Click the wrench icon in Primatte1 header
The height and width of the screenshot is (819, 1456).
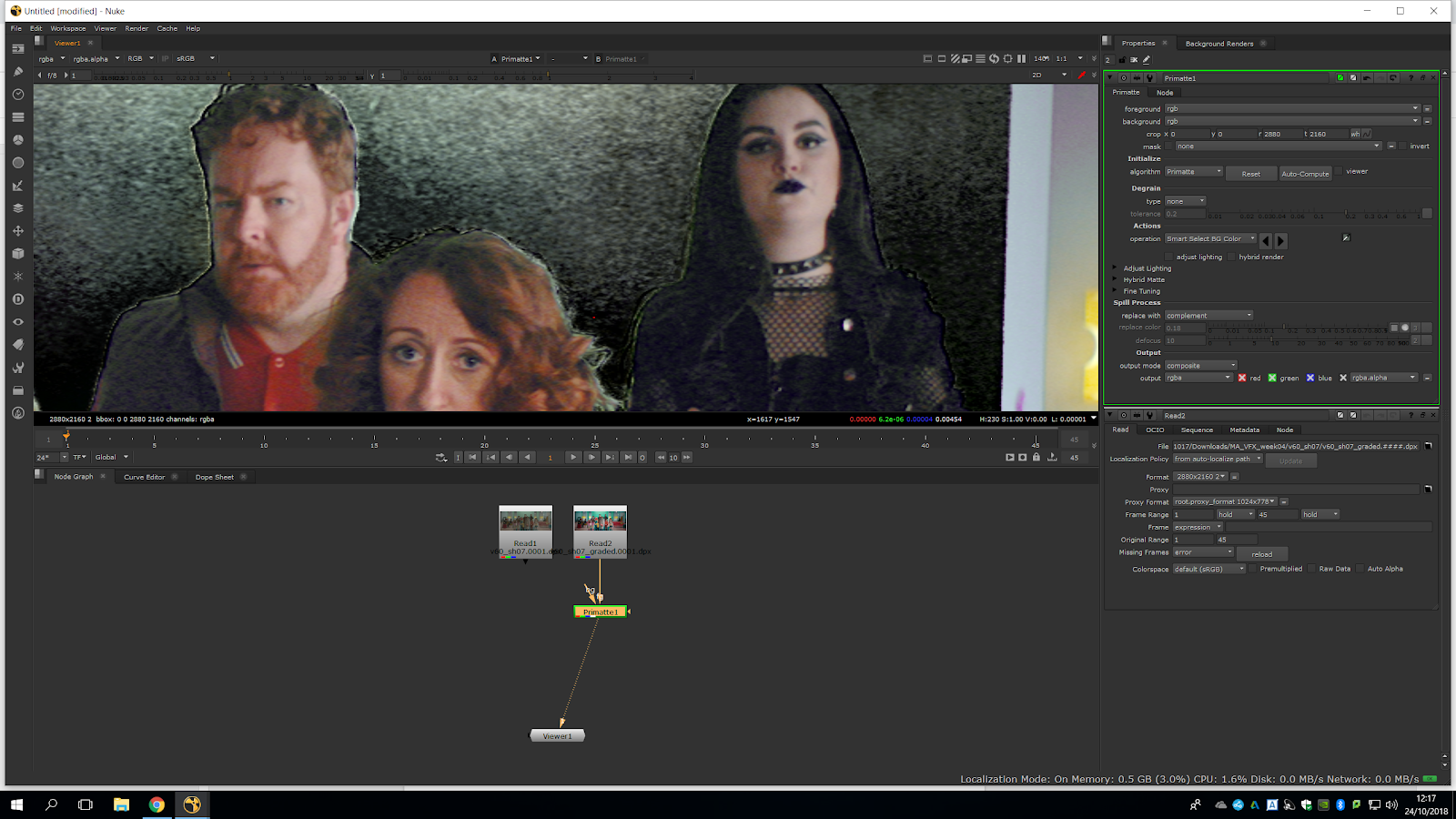[x=1149, y=78]
